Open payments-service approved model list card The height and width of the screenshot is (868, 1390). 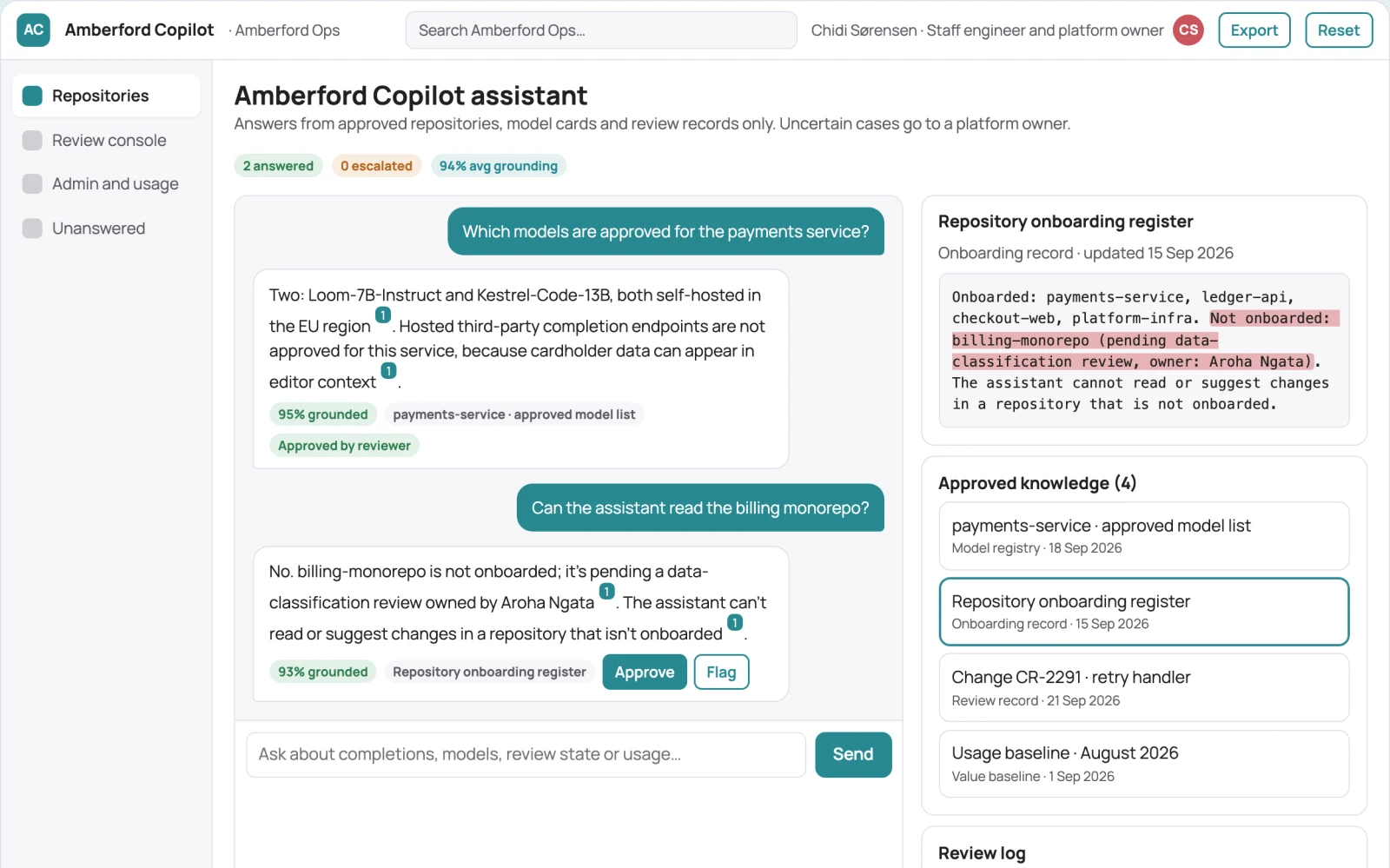tap(1143, 535)
